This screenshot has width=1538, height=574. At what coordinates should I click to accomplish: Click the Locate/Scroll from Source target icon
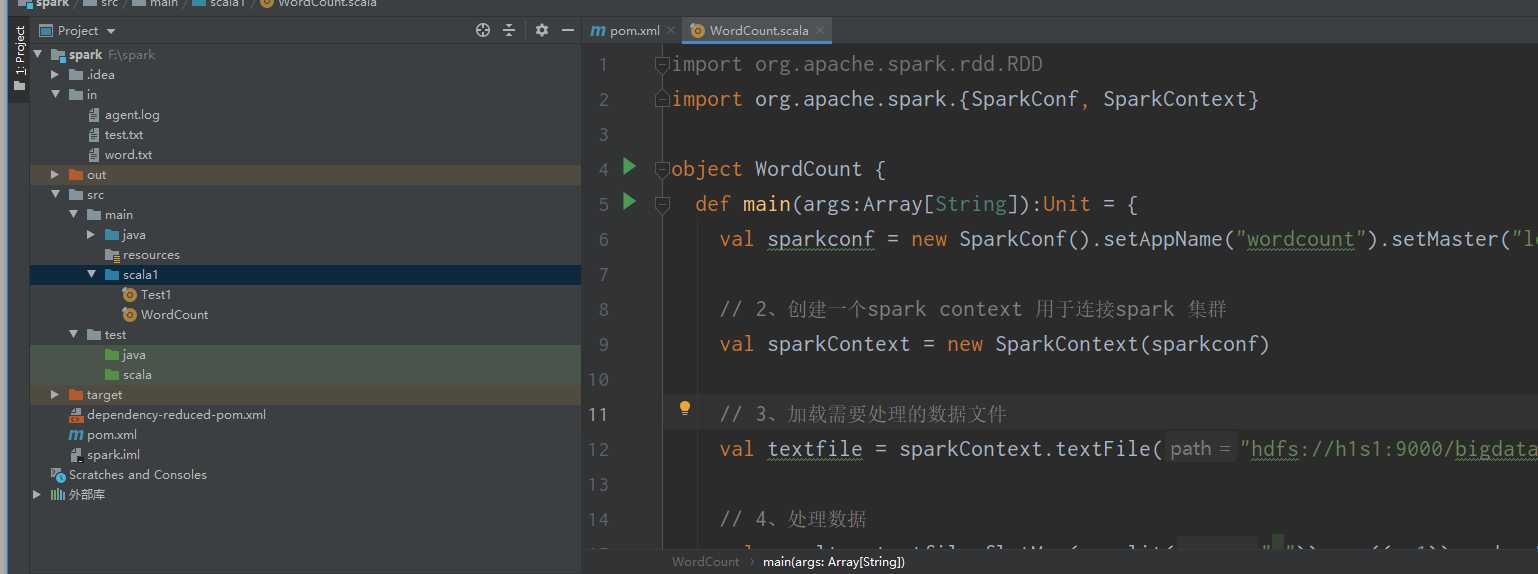483,30
